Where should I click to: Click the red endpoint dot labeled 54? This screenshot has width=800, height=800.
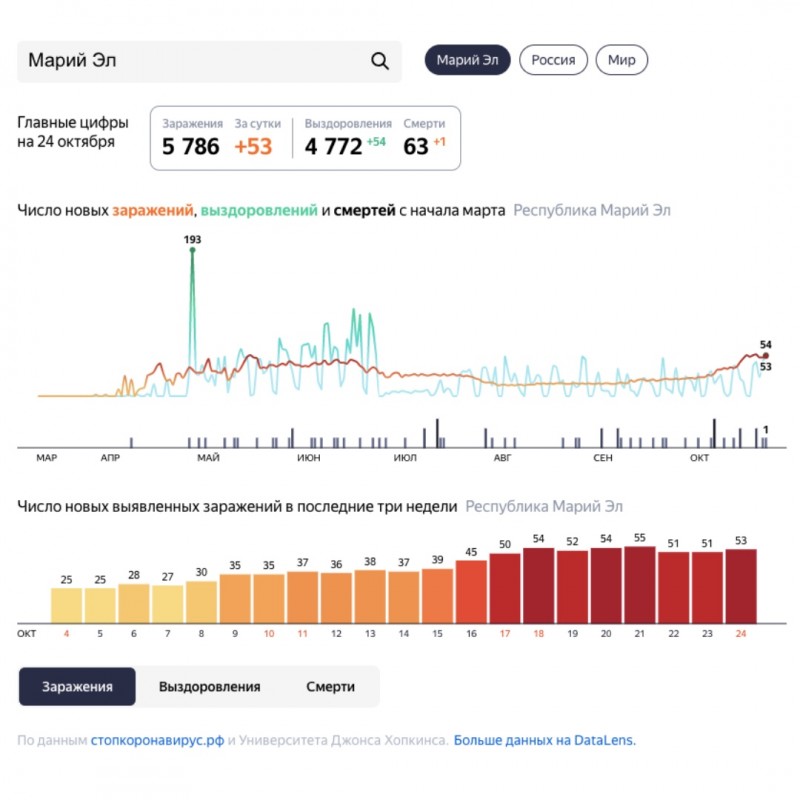[766, 355]
